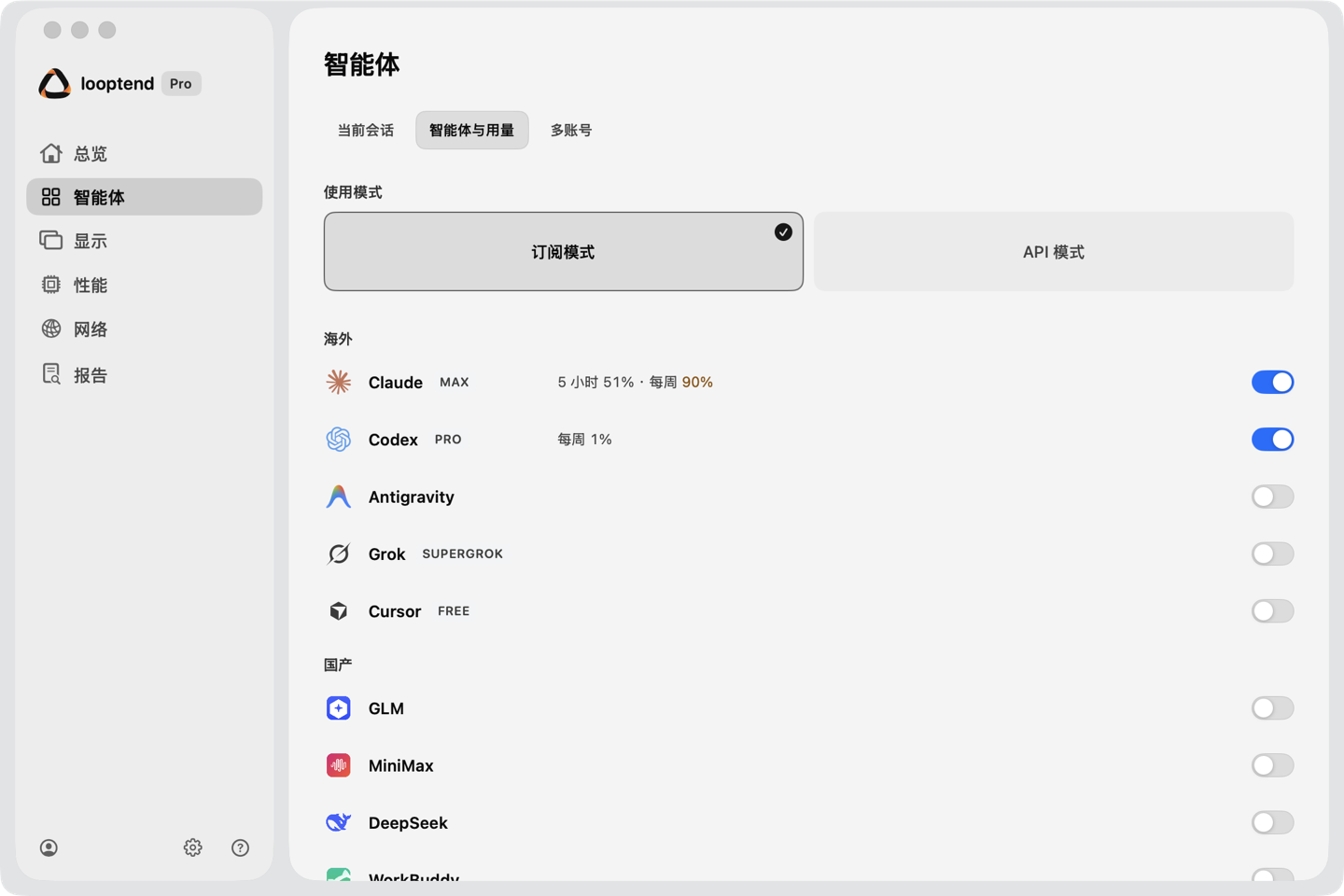Enable the Cursor toggle switch

click(1273, 611)
